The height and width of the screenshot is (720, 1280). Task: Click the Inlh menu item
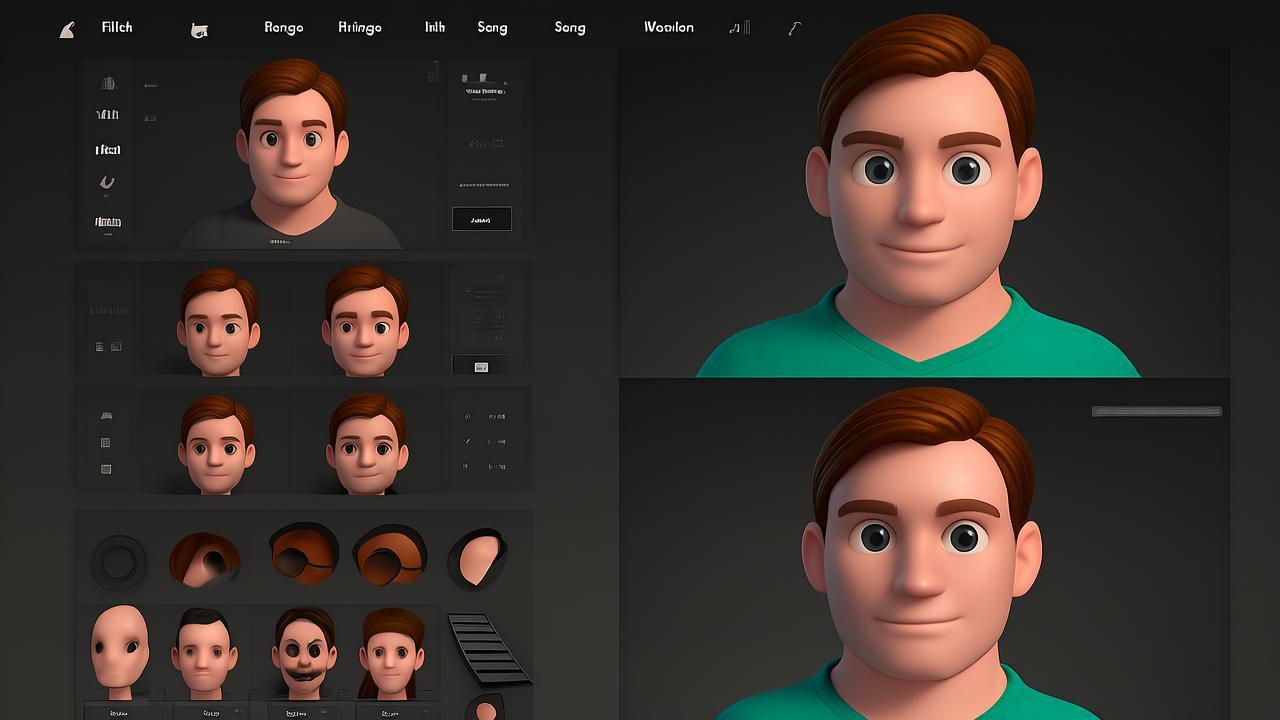434,28
